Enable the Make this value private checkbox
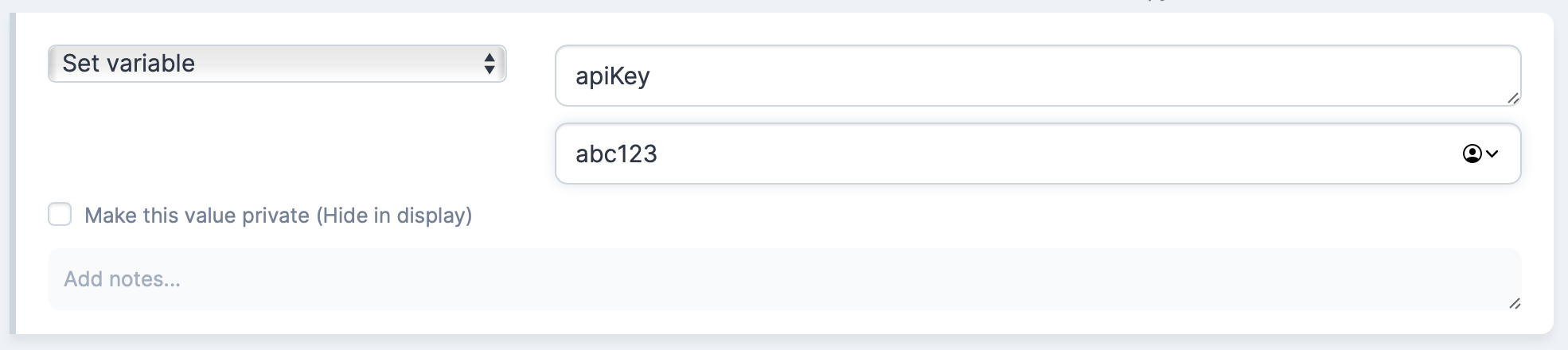The image size is (1568, 350). [x=60, y=215]
